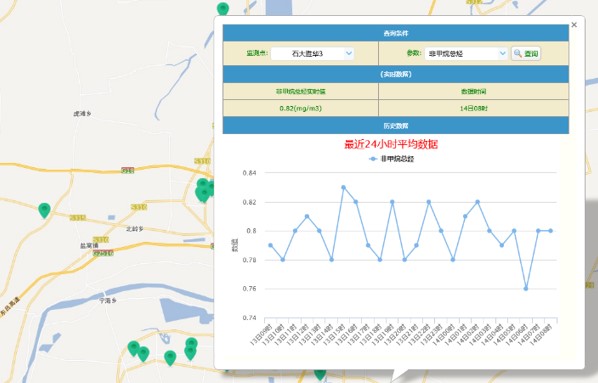Expand the 参数 parameter dropdown
Image resolution: width=598 pixels, height=383 pixels.
466,54
